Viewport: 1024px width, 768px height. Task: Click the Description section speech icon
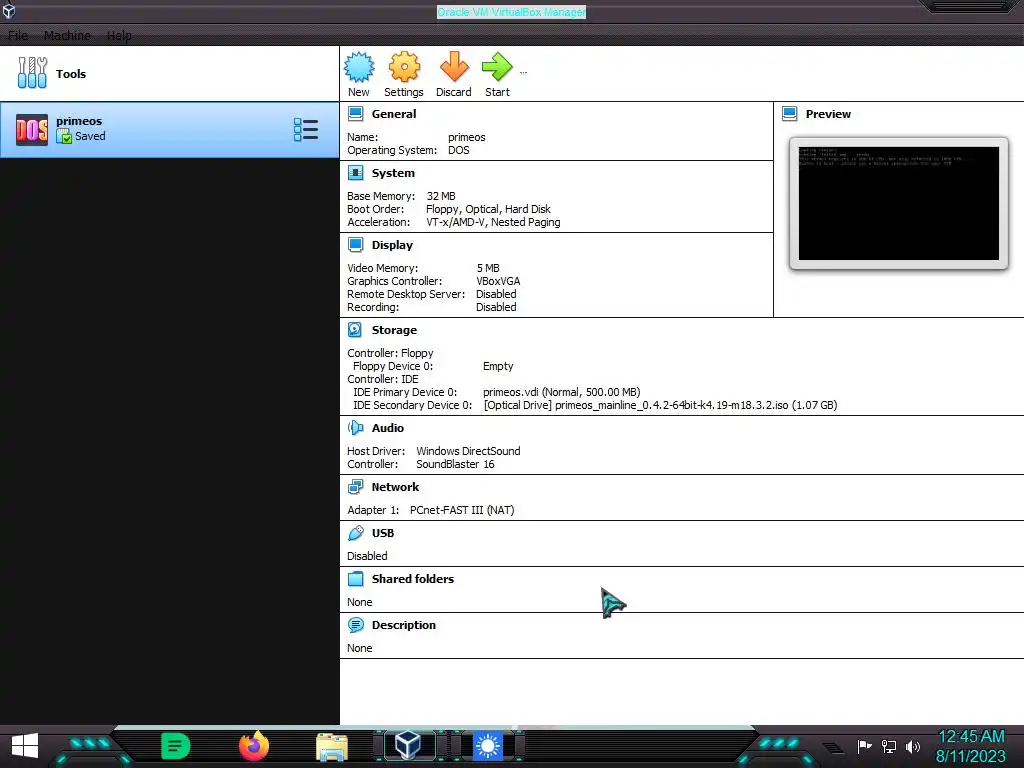355,625
